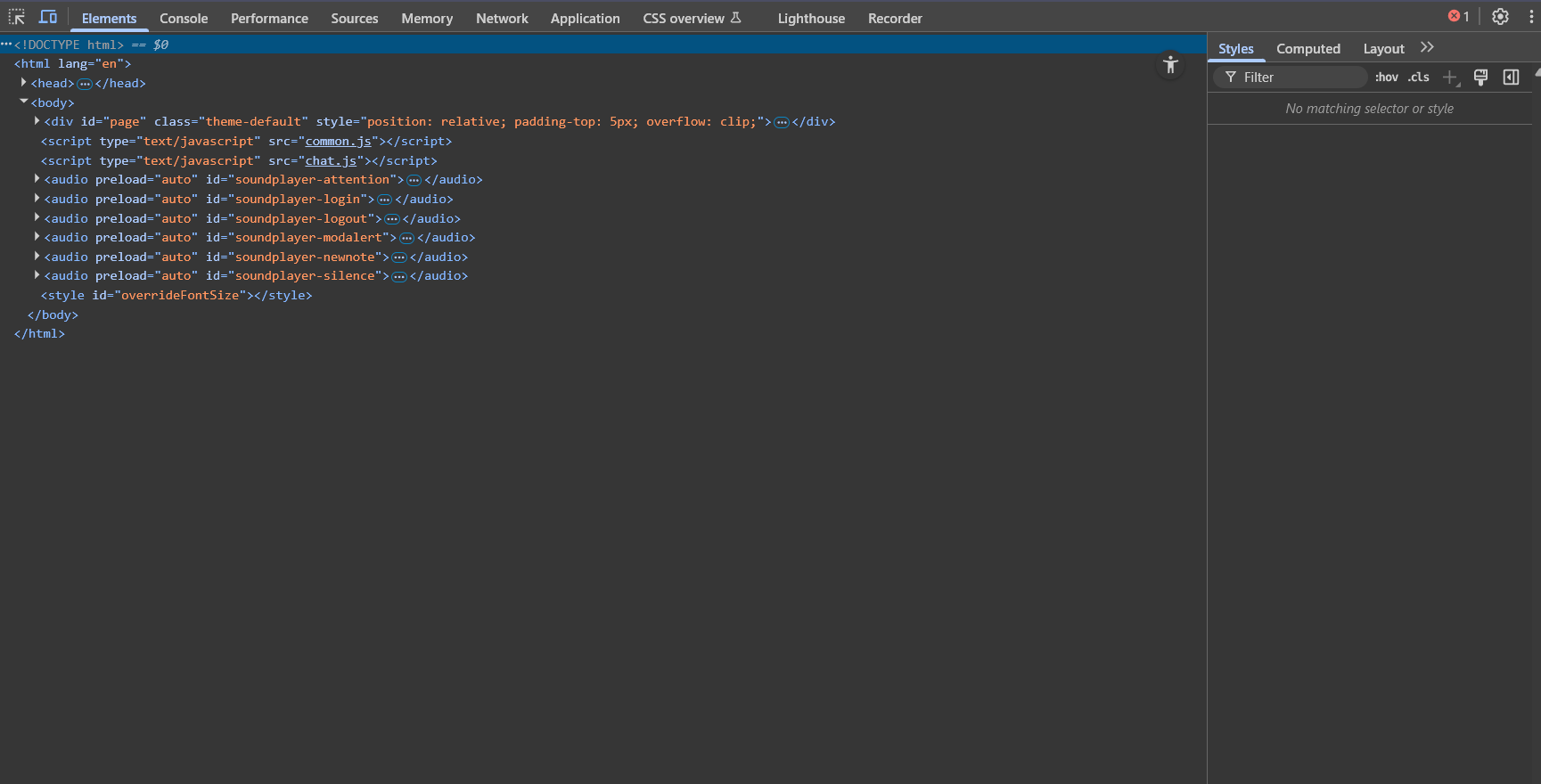
Task: Select the Styles pane tab
Action: 1235,49
